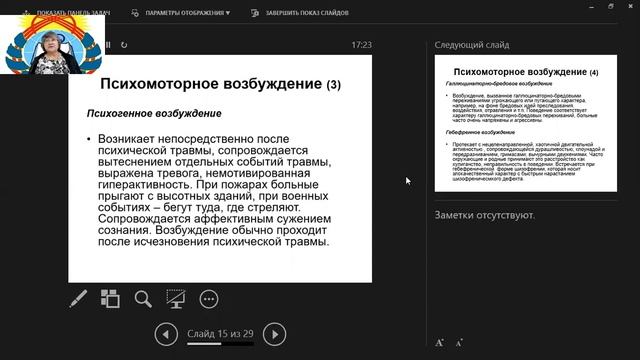Go to previous slide arrow
Viewport: 640px width, 360px height.
(x=166, y=334)
